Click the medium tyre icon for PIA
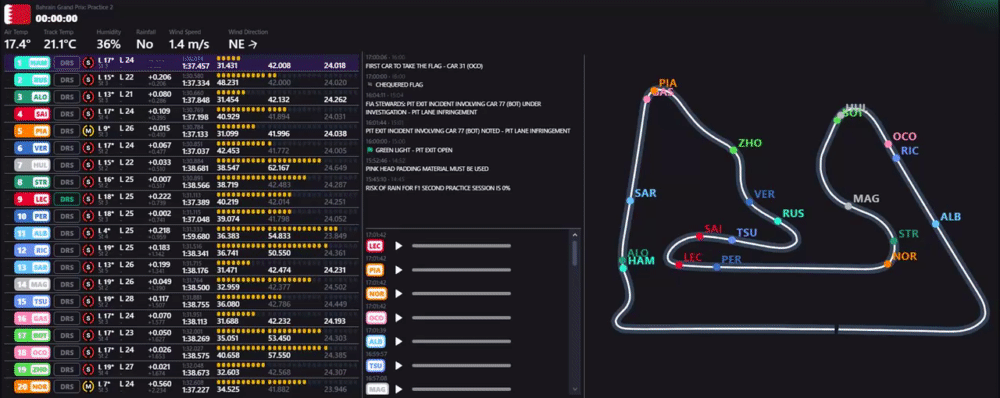This screenshot has height=398, width=1000. tap(88, 131)
